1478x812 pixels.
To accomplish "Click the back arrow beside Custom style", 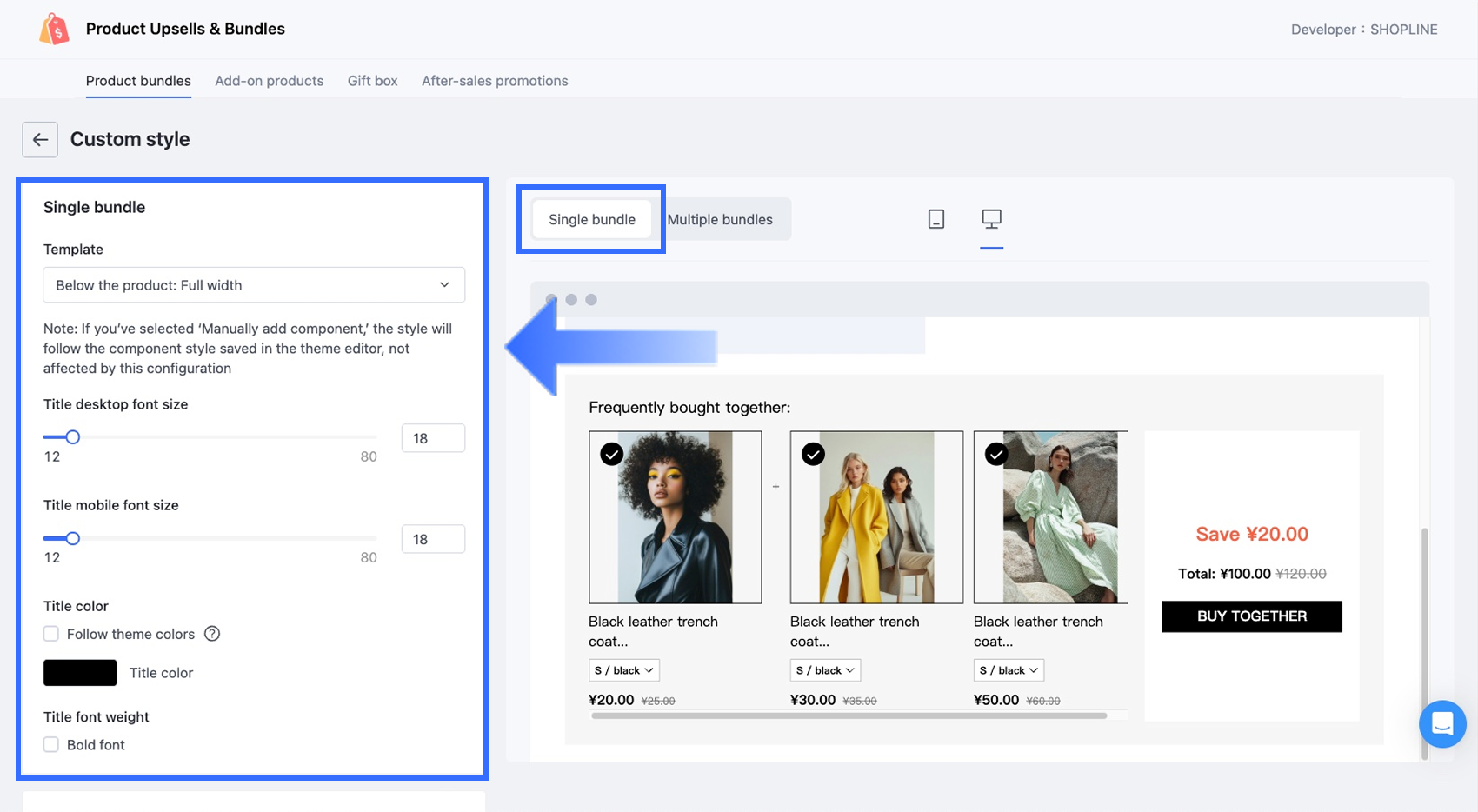I will tap(40, 139).
